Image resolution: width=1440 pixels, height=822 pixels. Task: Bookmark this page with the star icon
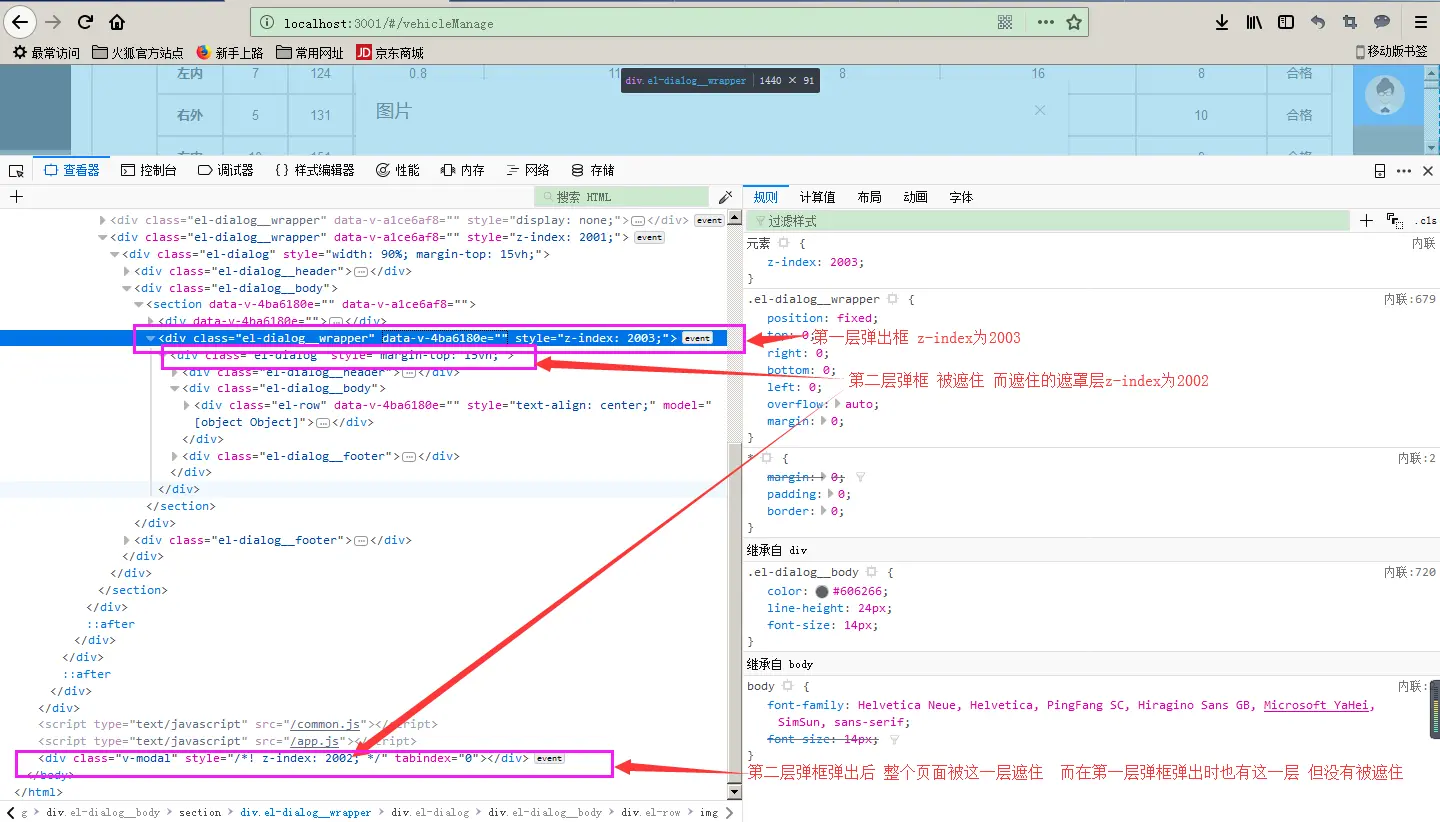click(x=1074, y=22)
